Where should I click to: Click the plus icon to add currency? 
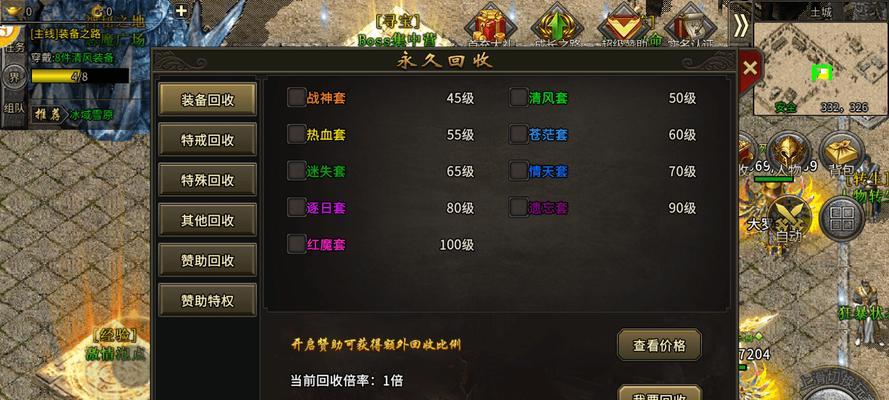(x=181, y=10)
